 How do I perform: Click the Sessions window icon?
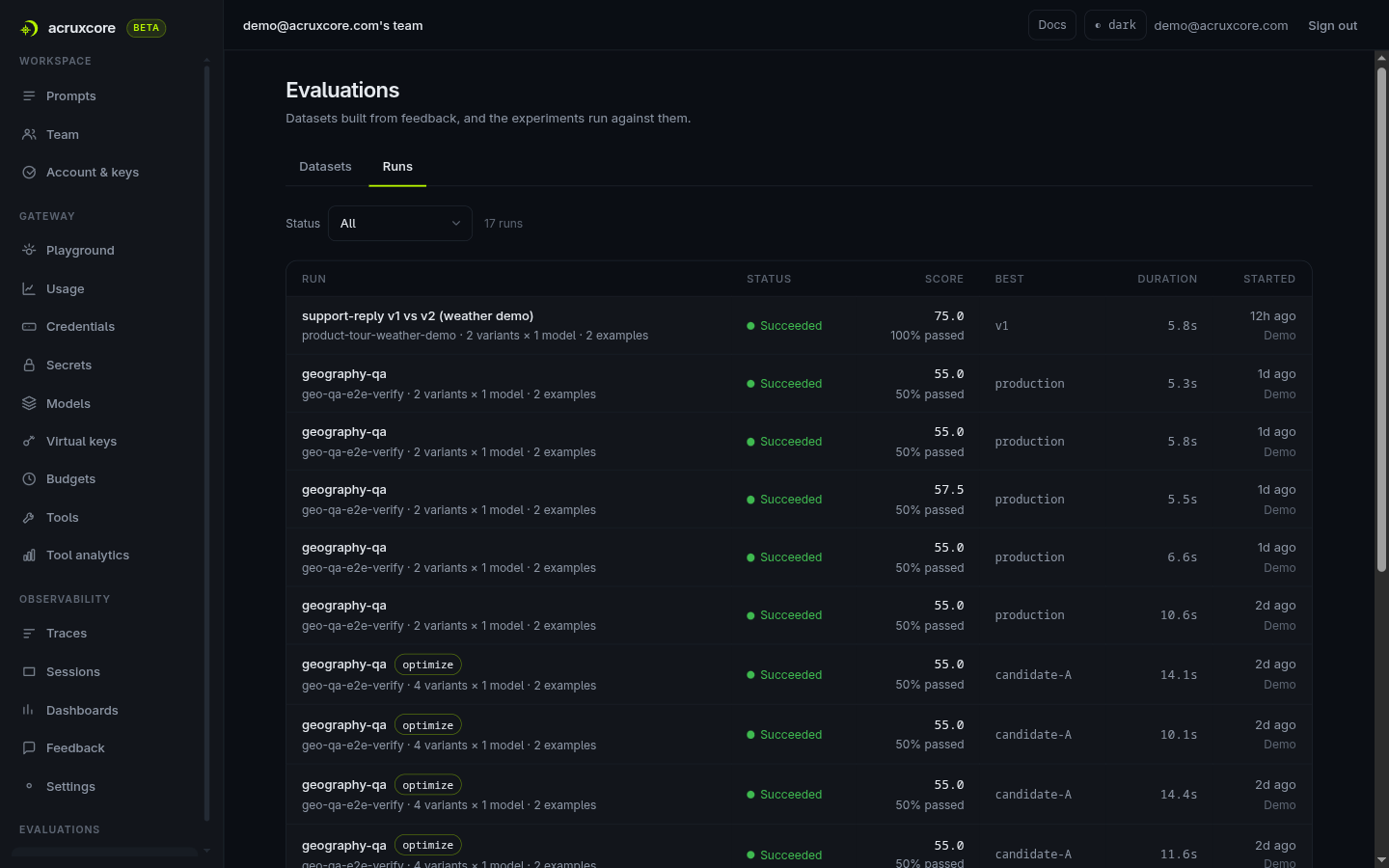click(x=29, y=671)
